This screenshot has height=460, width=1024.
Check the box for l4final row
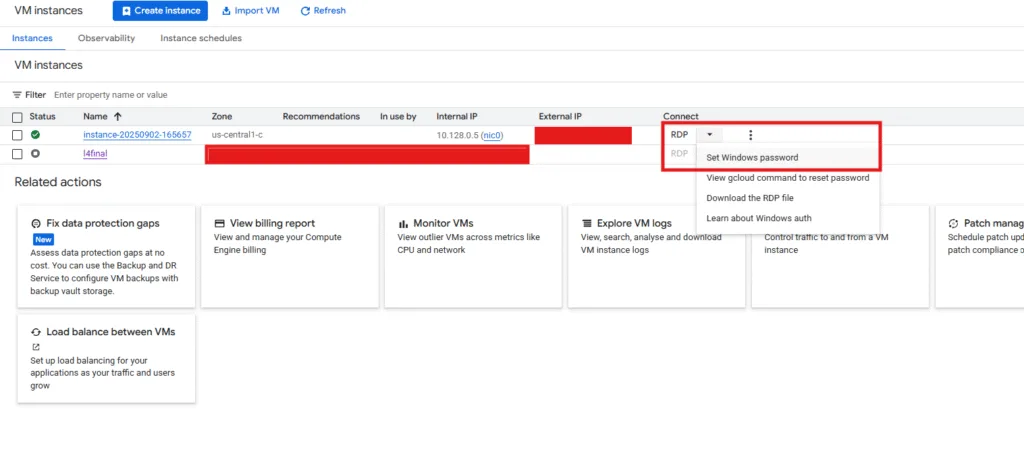(x=18, y=154)
